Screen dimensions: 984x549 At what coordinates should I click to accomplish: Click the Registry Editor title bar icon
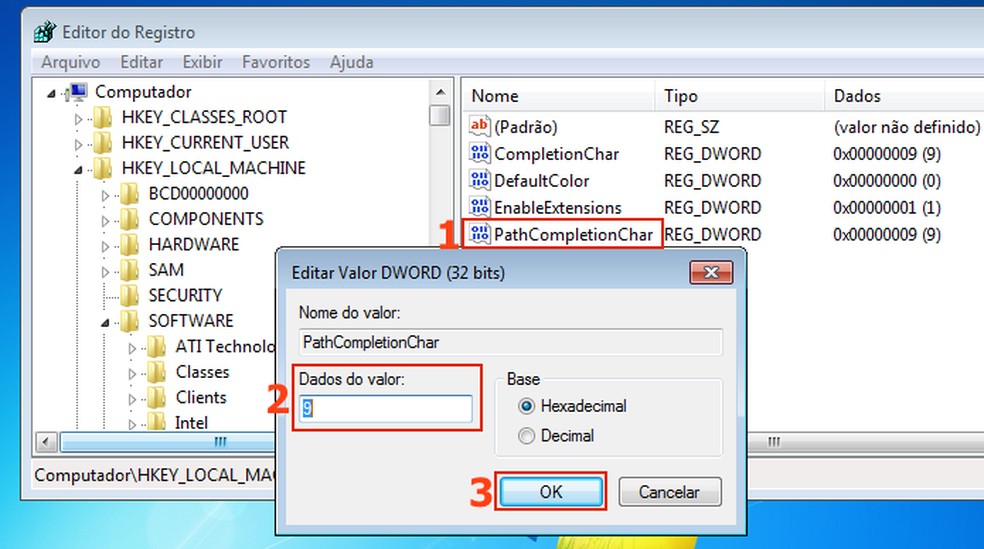pos(45,32)
